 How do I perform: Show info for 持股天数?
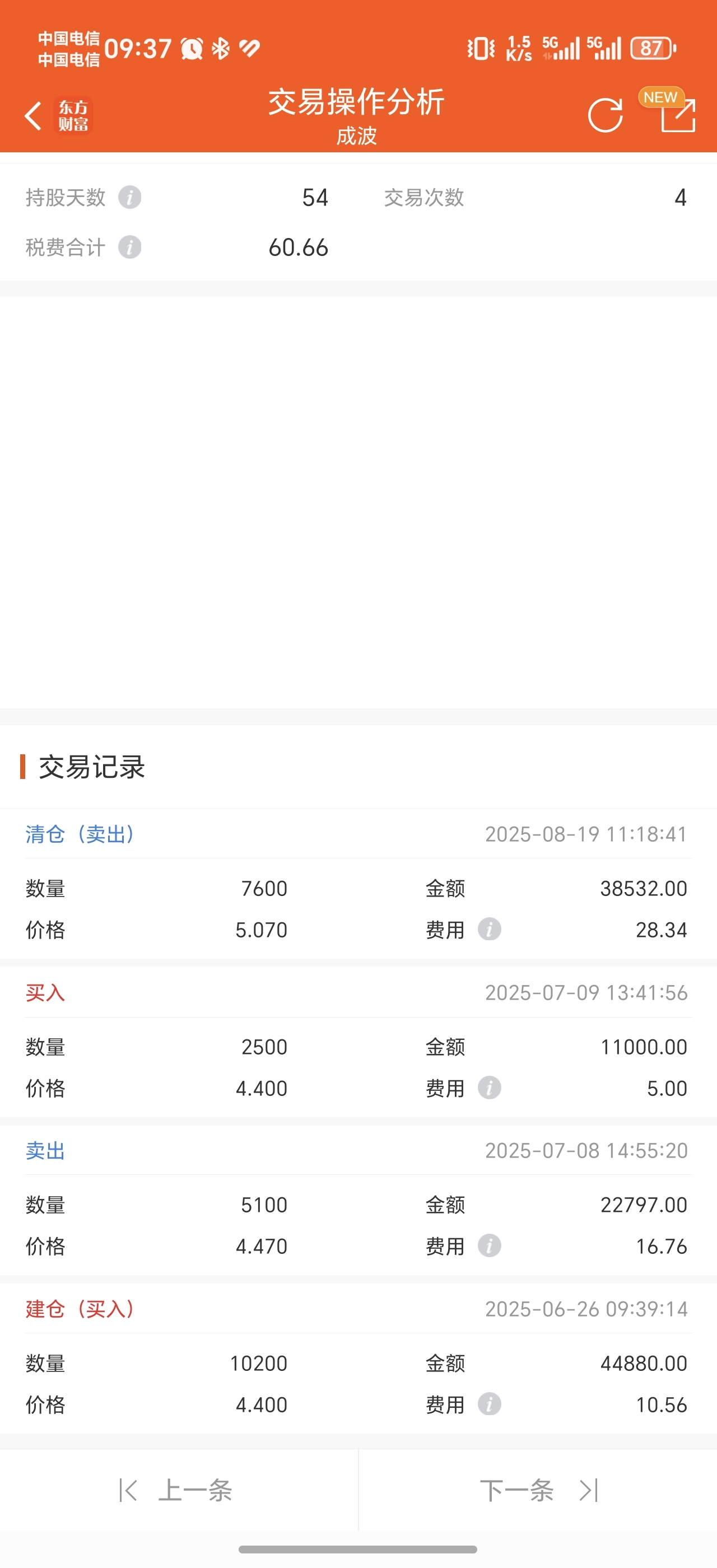(129, 197)
